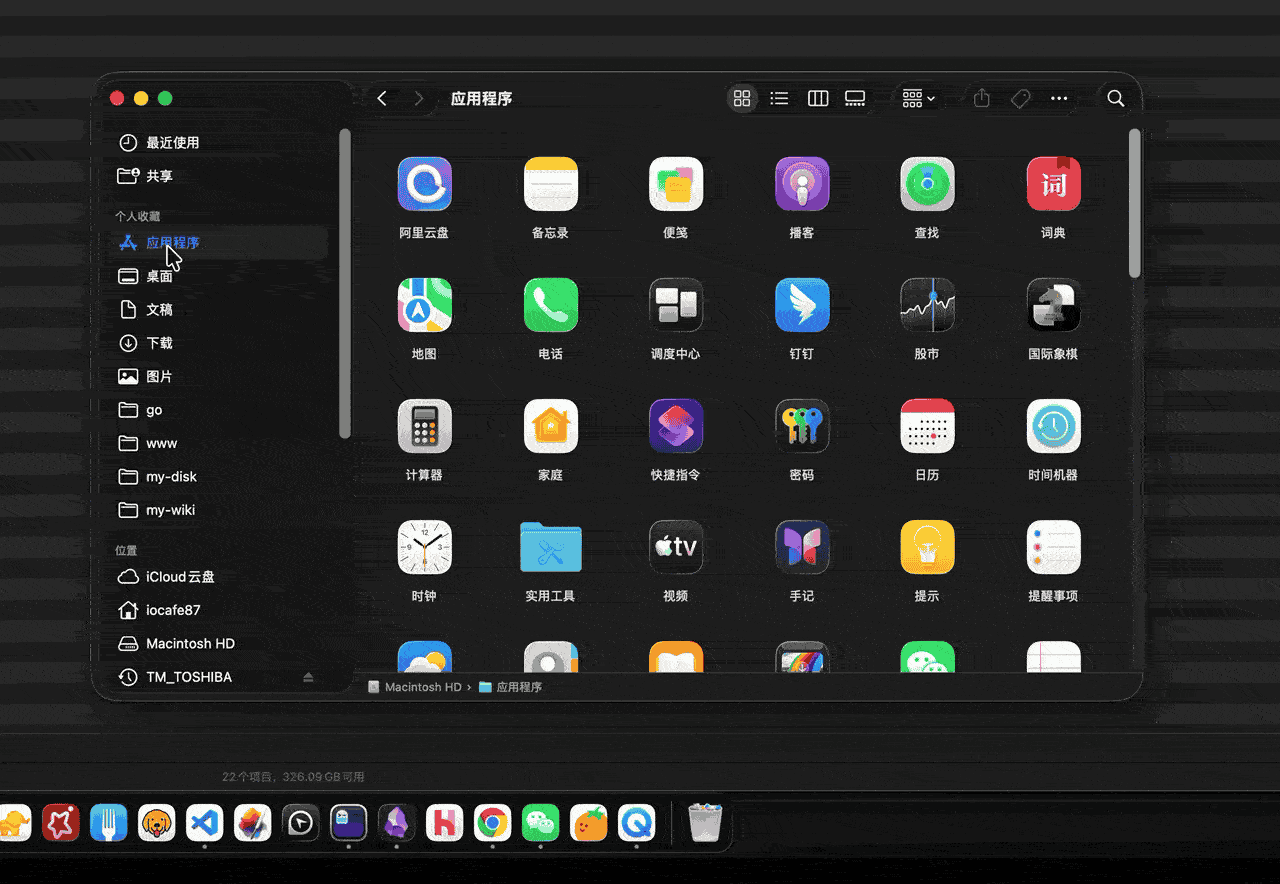Open the 钉钉 DingTalk app
Image resolution: width=1280 pixels, height=884 pixels.
click(x=802, y=305)
